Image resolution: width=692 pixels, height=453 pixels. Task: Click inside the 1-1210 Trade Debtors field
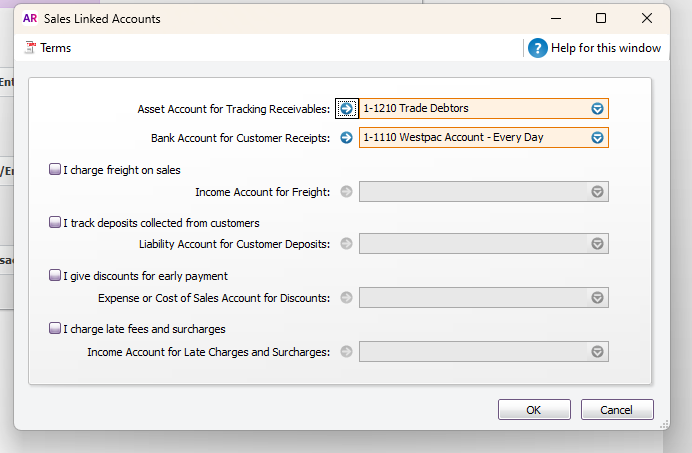[x=470, y=109]
